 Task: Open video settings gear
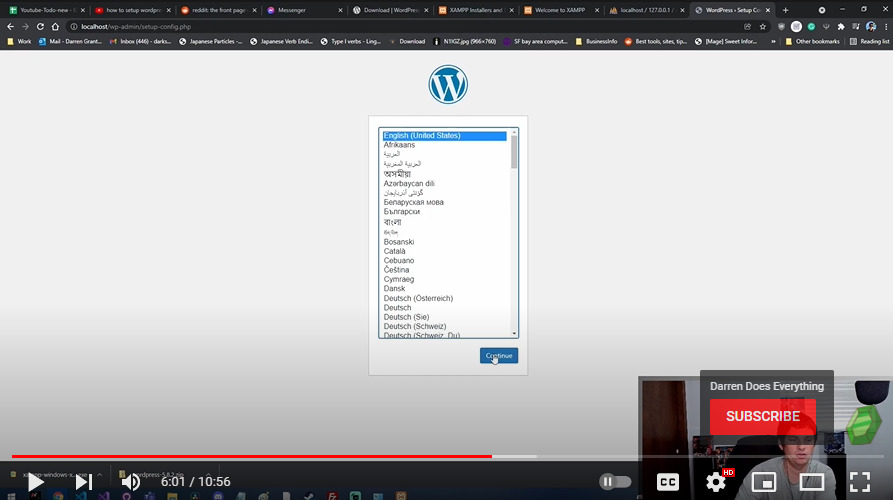(716, 482)
